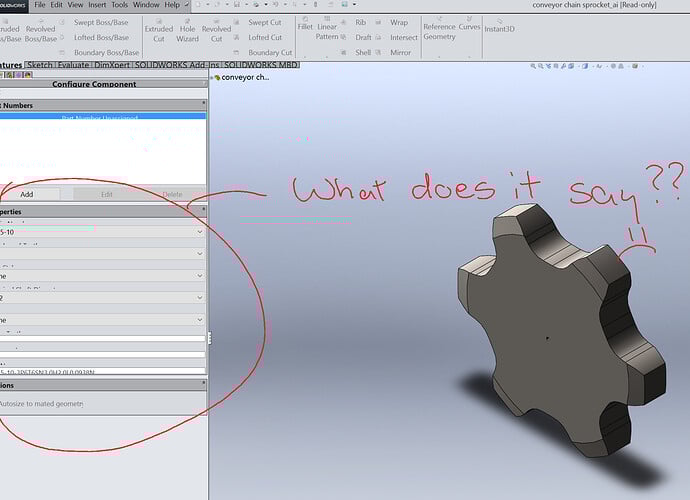Select the Linear Pattern tool
This screenshot has height=500, width=690.
tap(327, 29)
